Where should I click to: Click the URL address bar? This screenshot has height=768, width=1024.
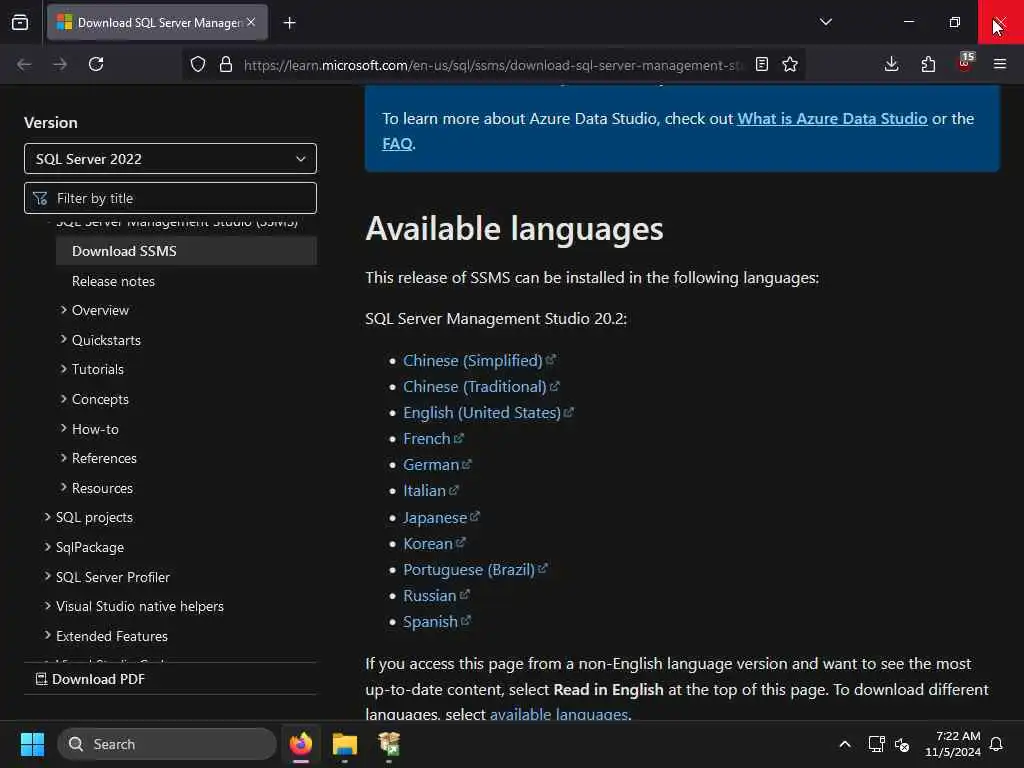492,65
